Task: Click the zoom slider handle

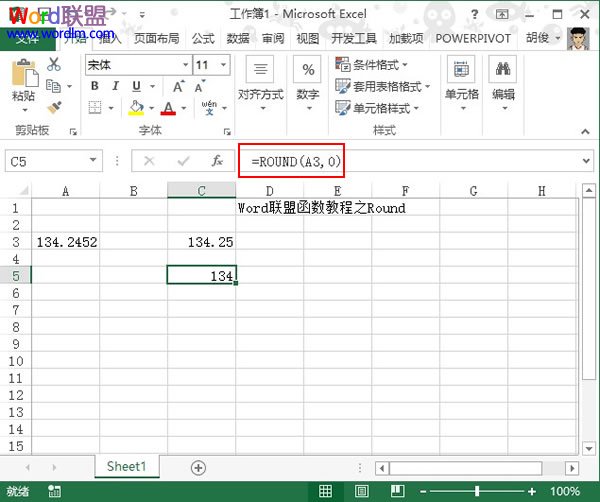Action: click(477, 491)
